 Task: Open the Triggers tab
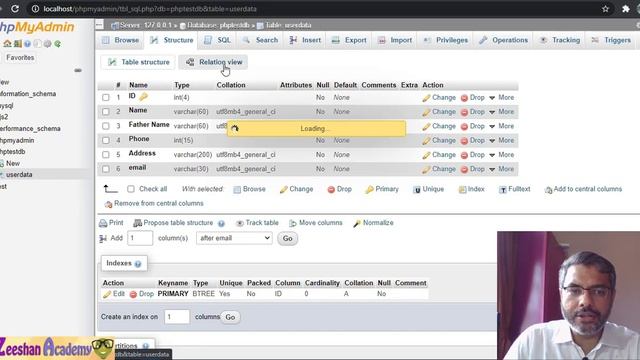click(x=611, y=40)
